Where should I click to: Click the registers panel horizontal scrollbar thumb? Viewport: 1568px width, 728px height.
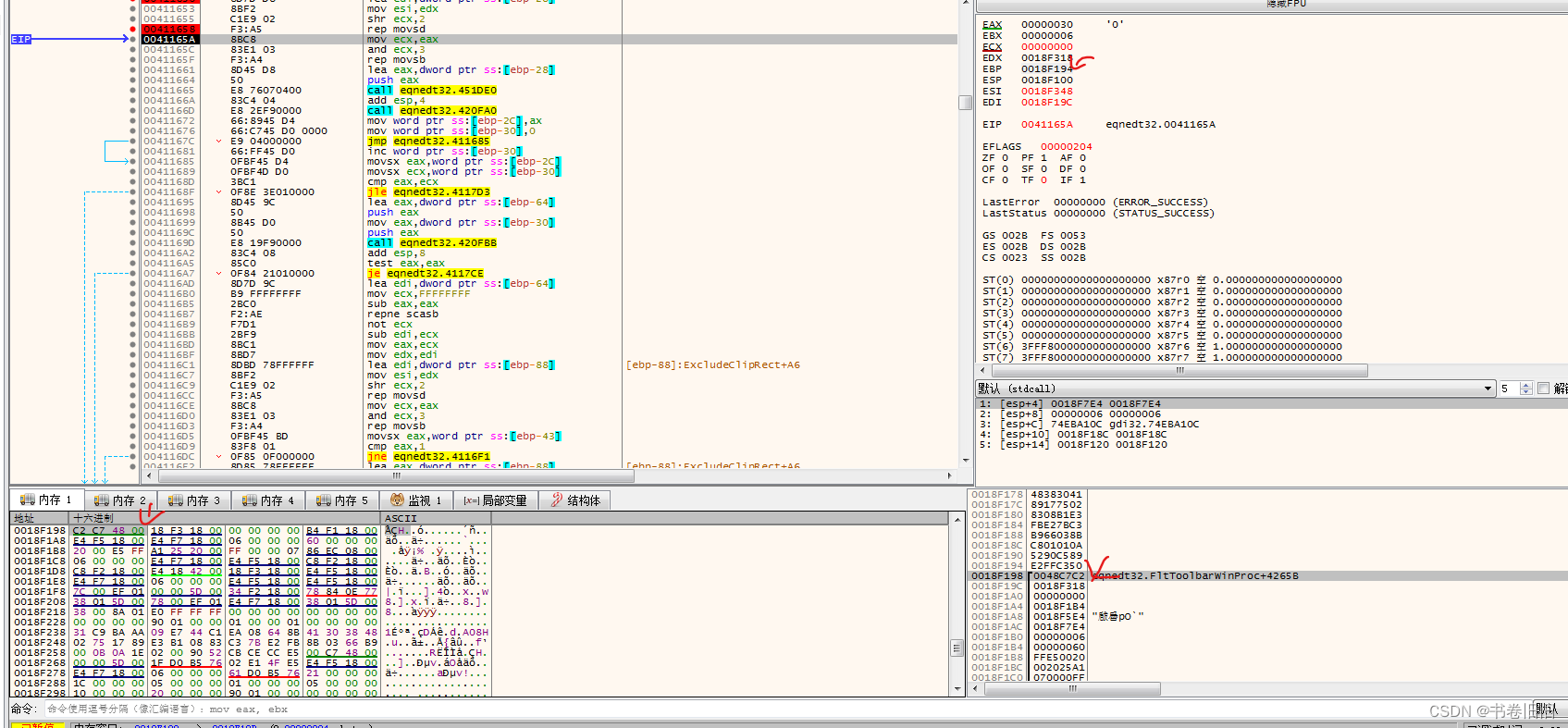click(1178, 371)
